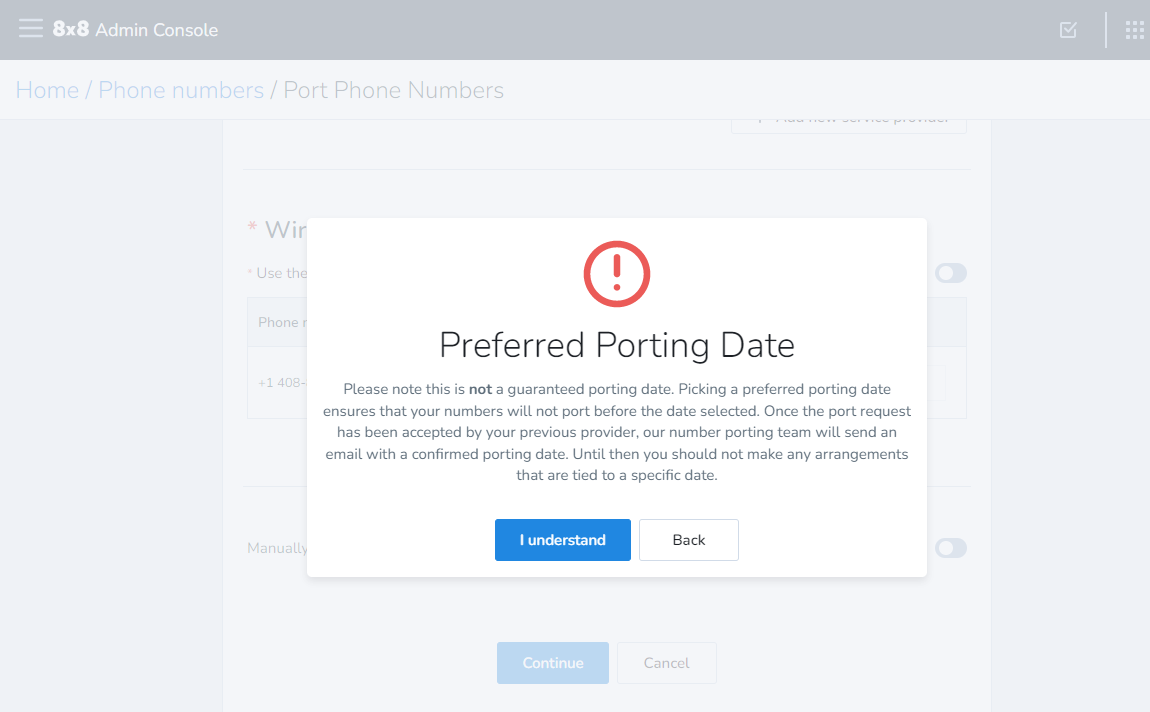This screenshot has width=1150, height=712.
Task: Click the Phone number column header
Action: pos(282,323)
